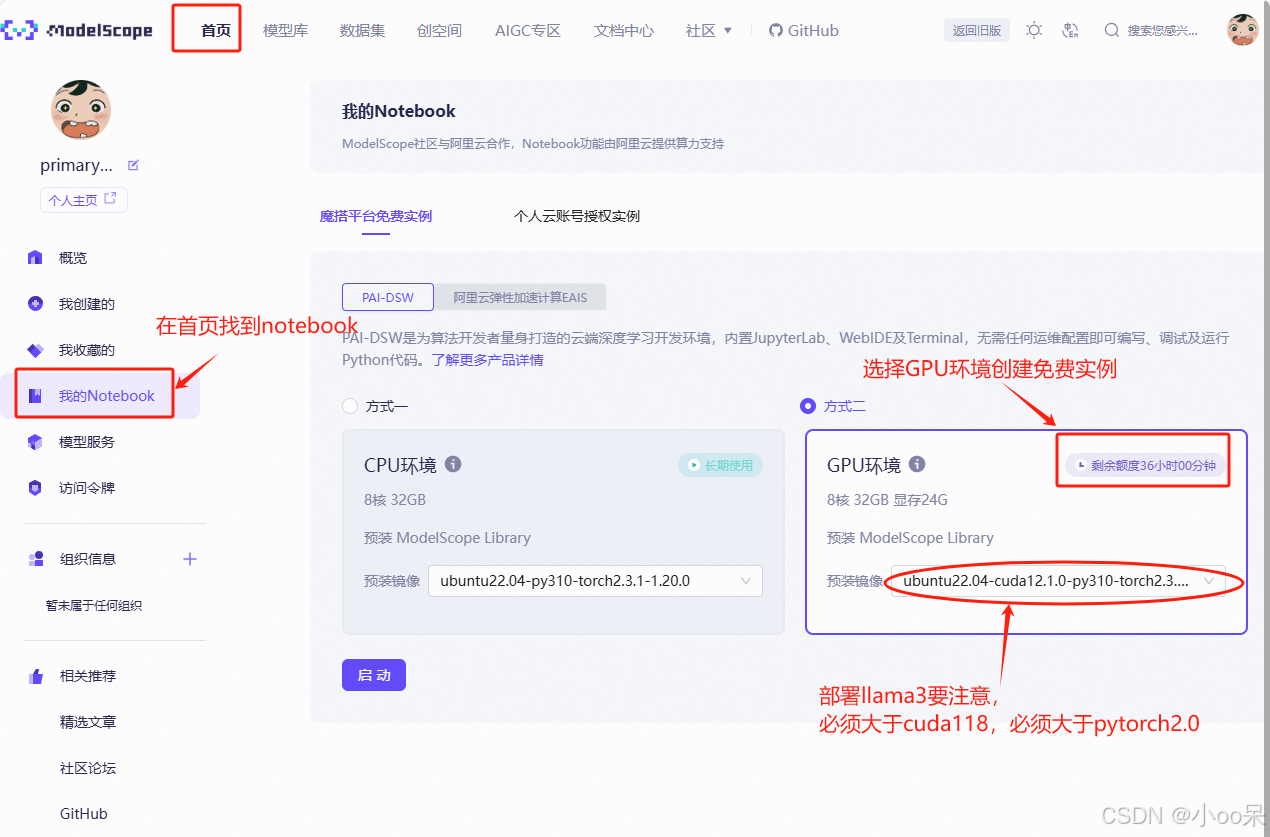Toggle the light/dark theme sun icon
1270x837 pixels.
[x=1034, y=30]
